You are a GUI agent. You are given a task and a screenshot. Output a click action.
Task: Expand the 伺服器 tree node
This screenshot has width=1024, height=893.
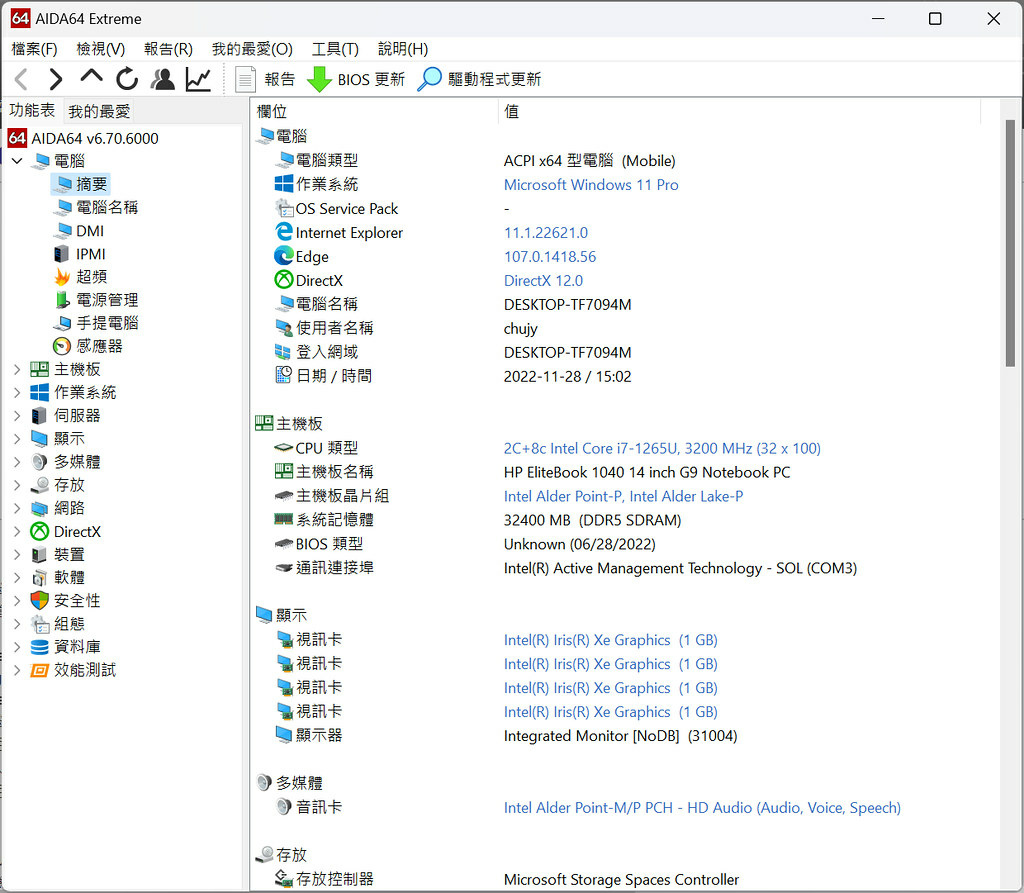pos(18,415)
